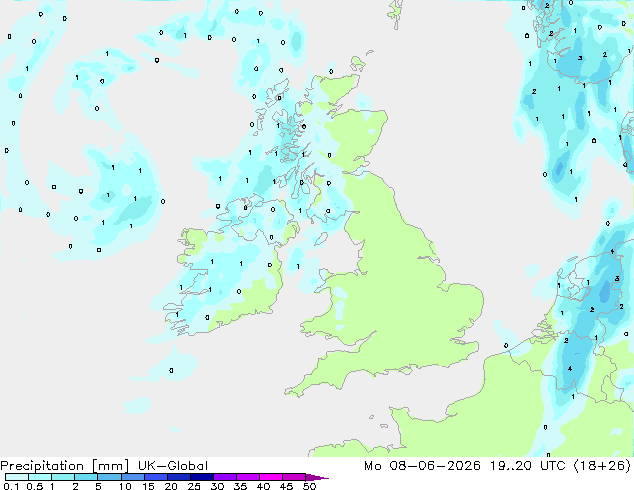634x490 pixels.
Task: Click the 40–45 mm legend swatch
Action: point(271,477)
